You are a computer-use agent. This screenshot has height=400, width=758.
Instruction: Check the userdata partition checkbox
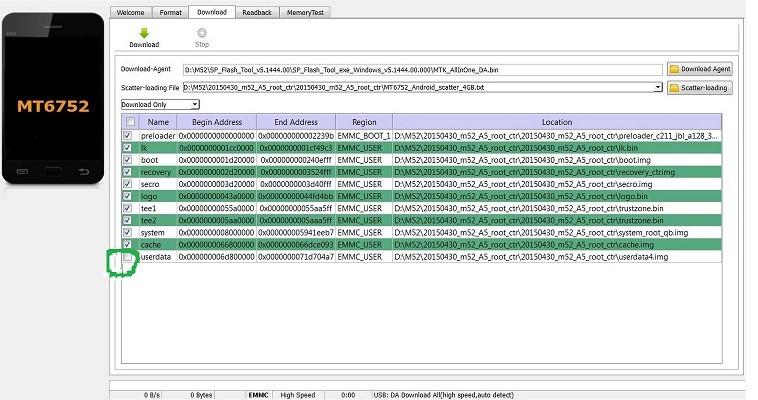[x=128, y=257]
